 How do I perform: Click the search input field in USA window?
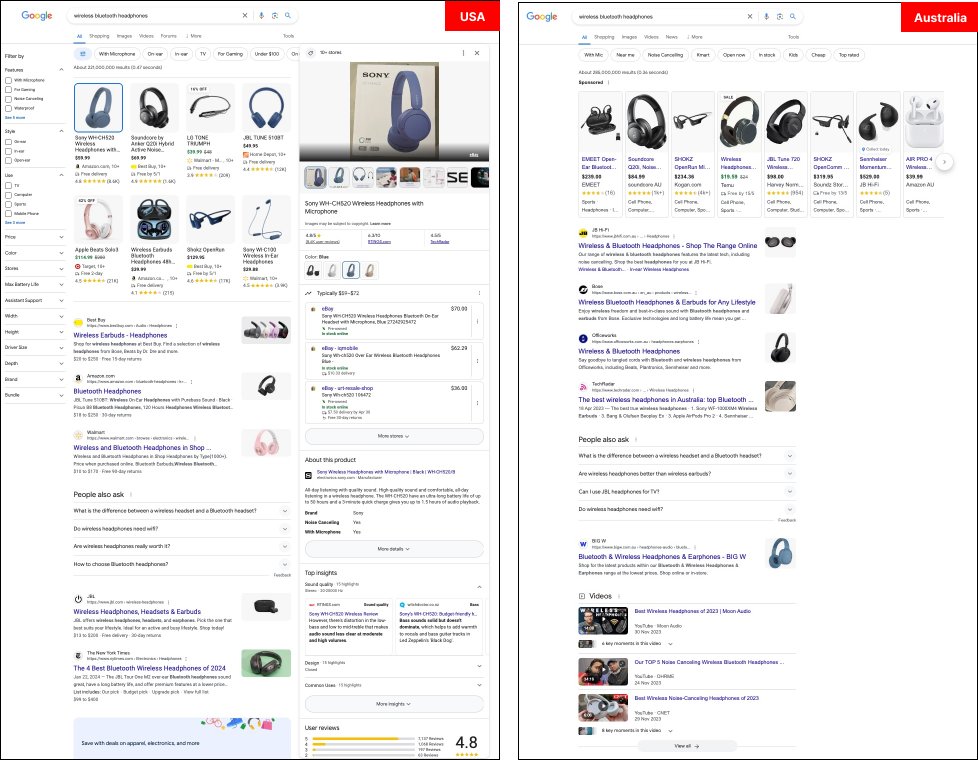156,16
